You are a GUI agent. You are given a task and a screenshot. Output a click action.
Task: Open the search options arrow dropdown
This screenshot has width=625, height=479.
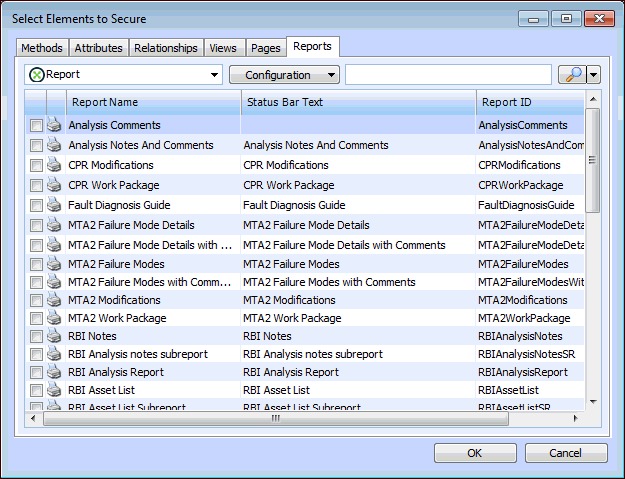pyautogui.click(x=594, y=75)
